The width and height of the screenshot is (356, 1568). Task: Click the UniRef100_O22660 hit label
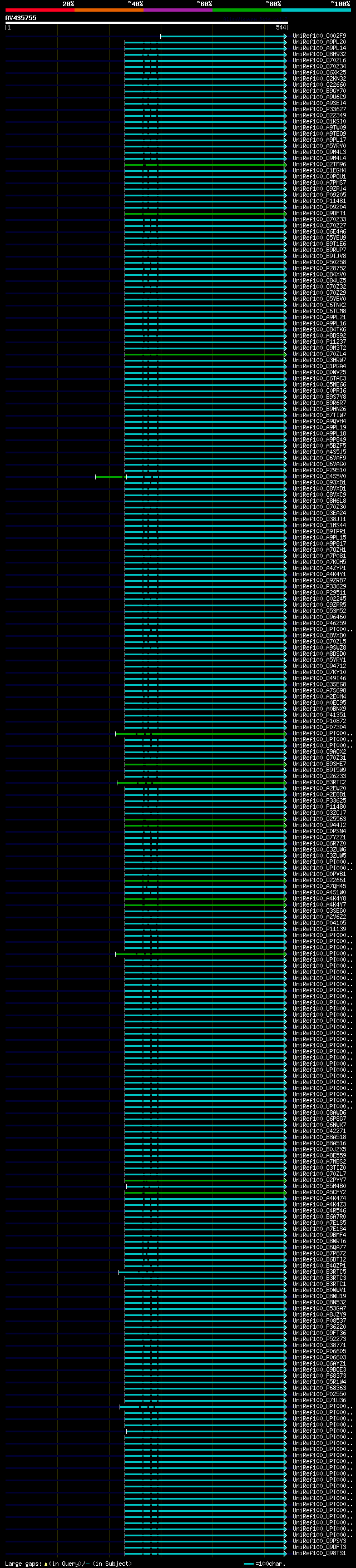click(x=319, y=85)
